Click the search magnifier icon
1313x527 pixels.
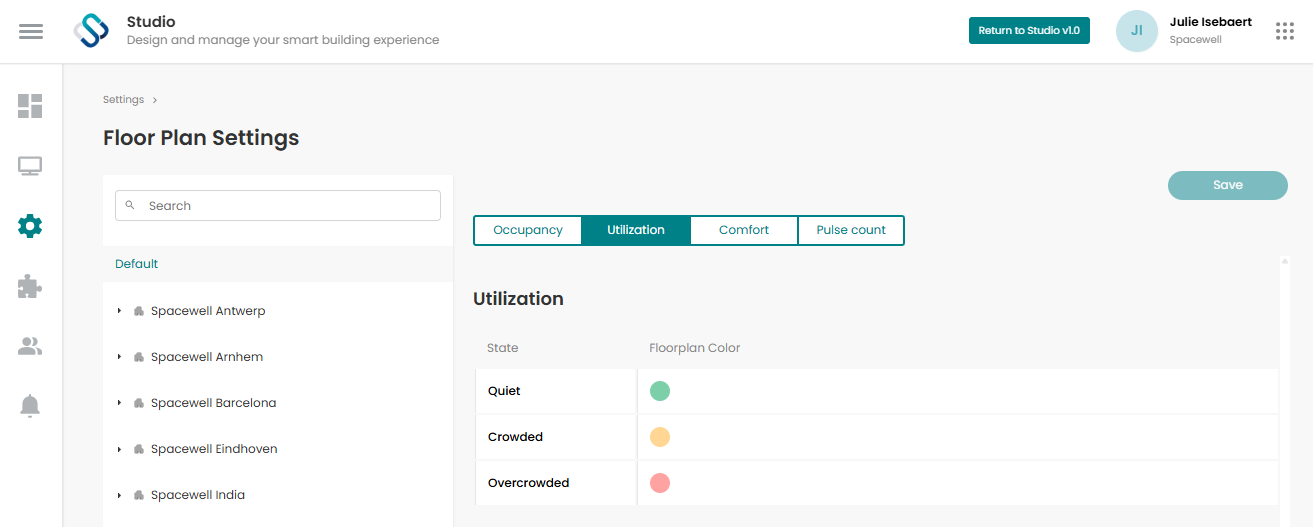pyautogui.click(x=130, y=205)
